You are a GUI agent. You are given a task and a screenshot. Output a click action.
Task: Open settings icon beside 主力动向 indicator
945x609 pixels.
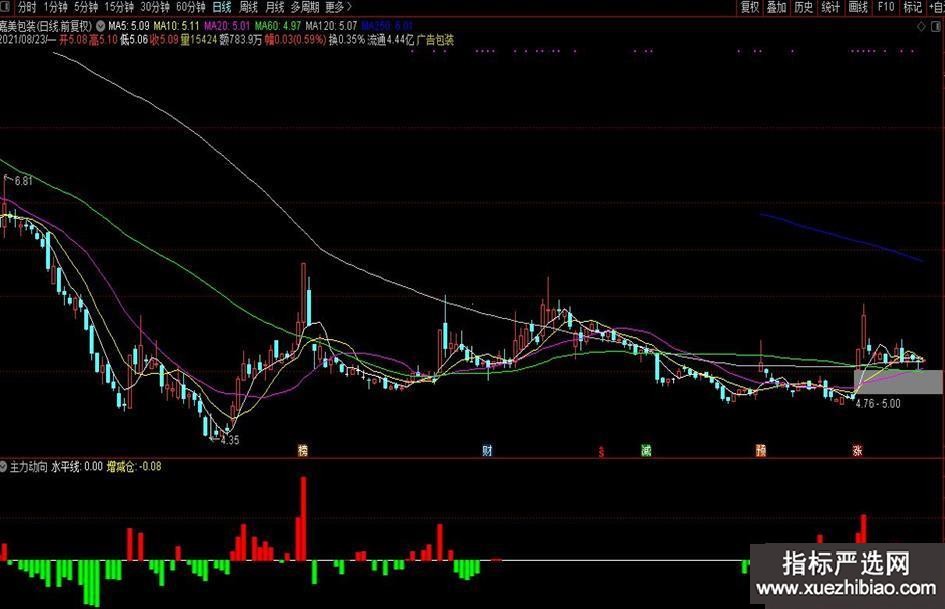4,466
